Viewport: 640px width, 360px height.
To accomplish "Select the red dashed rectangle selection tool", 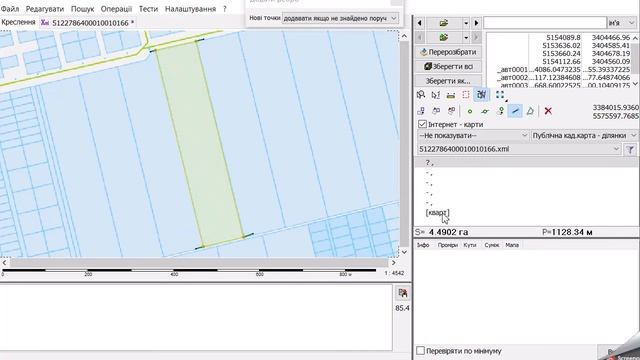I will pyautogui.click(x=466, y=95).
